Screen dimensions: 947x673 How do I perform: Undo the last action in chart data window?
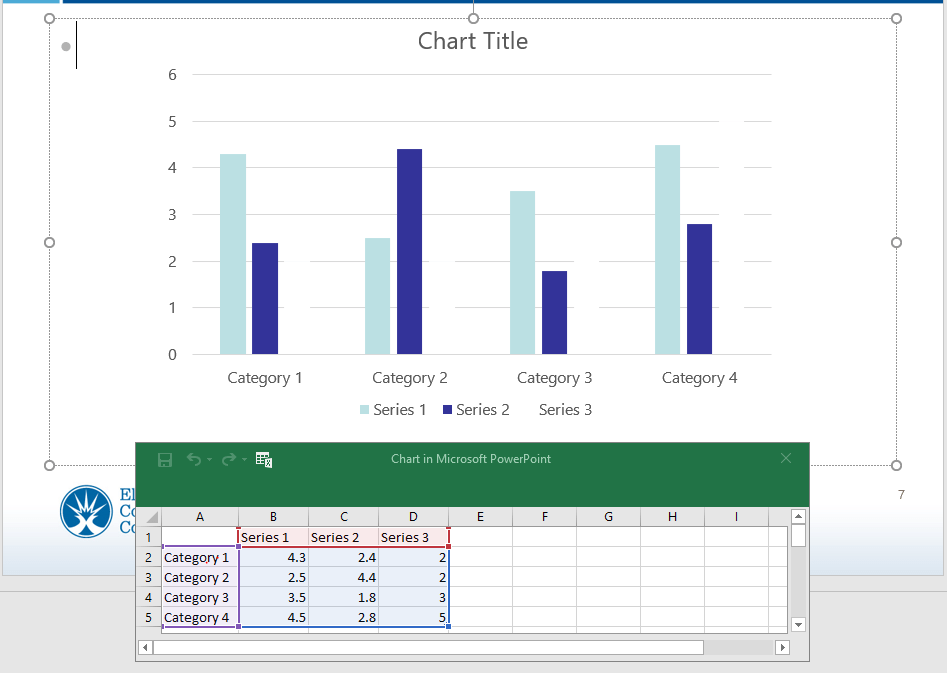click(194, 460)
